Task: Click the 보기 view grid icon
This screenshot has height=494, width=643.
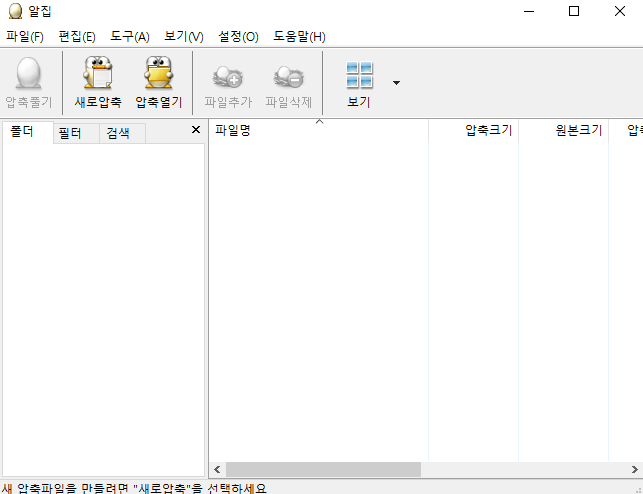Action: coord(359,75)
